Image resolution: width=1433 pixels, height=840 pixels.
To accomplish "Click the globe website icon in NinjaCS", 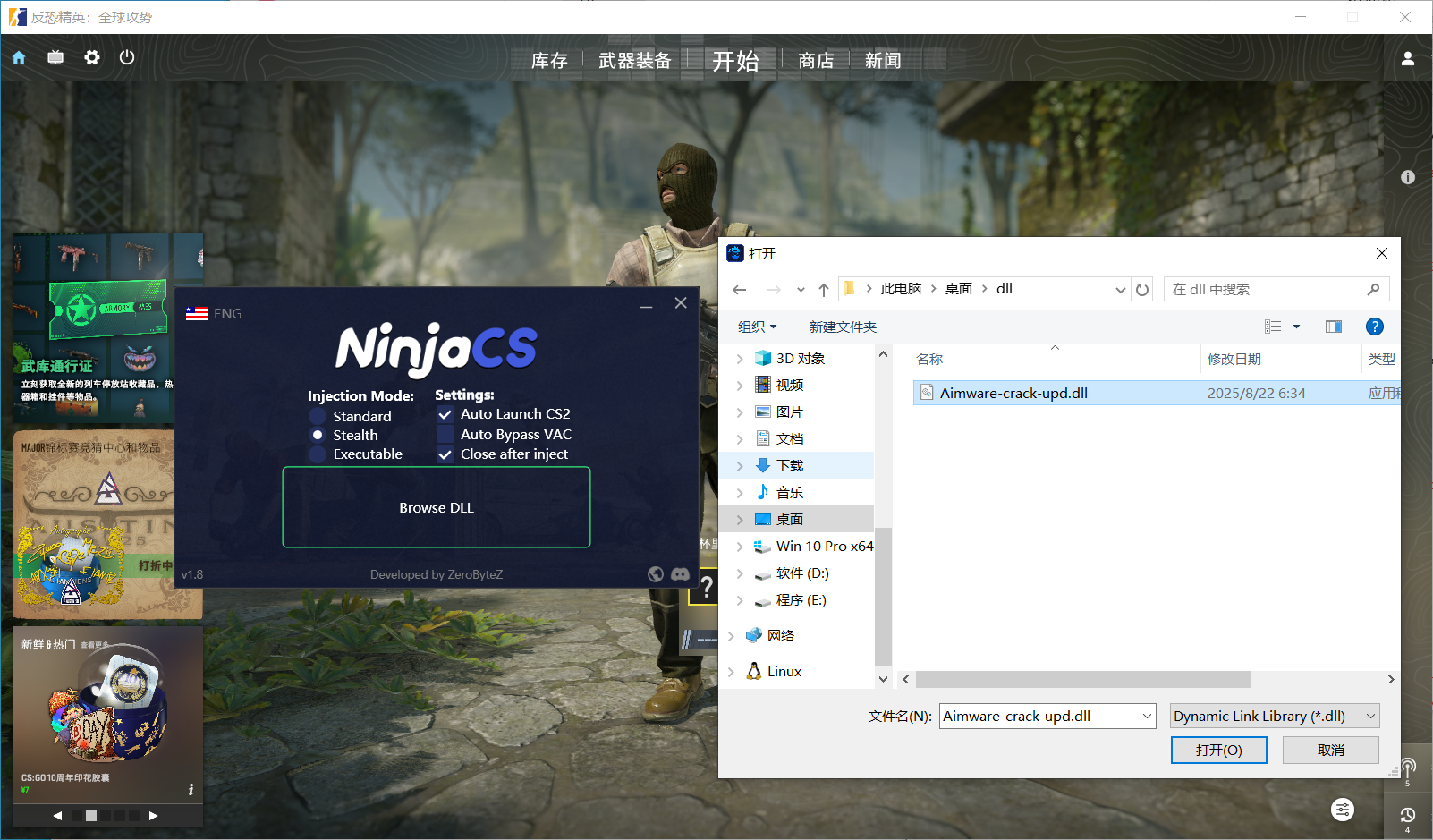I will (x=656, y=574).
